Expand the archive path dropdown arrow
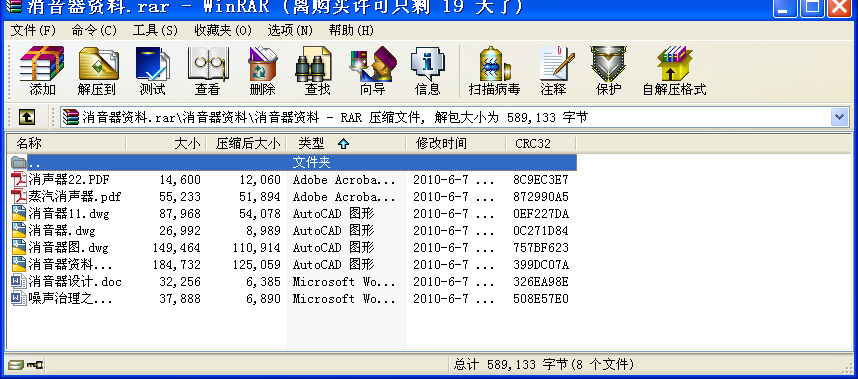This screenshot has height=379, width=858. point(839,116)
